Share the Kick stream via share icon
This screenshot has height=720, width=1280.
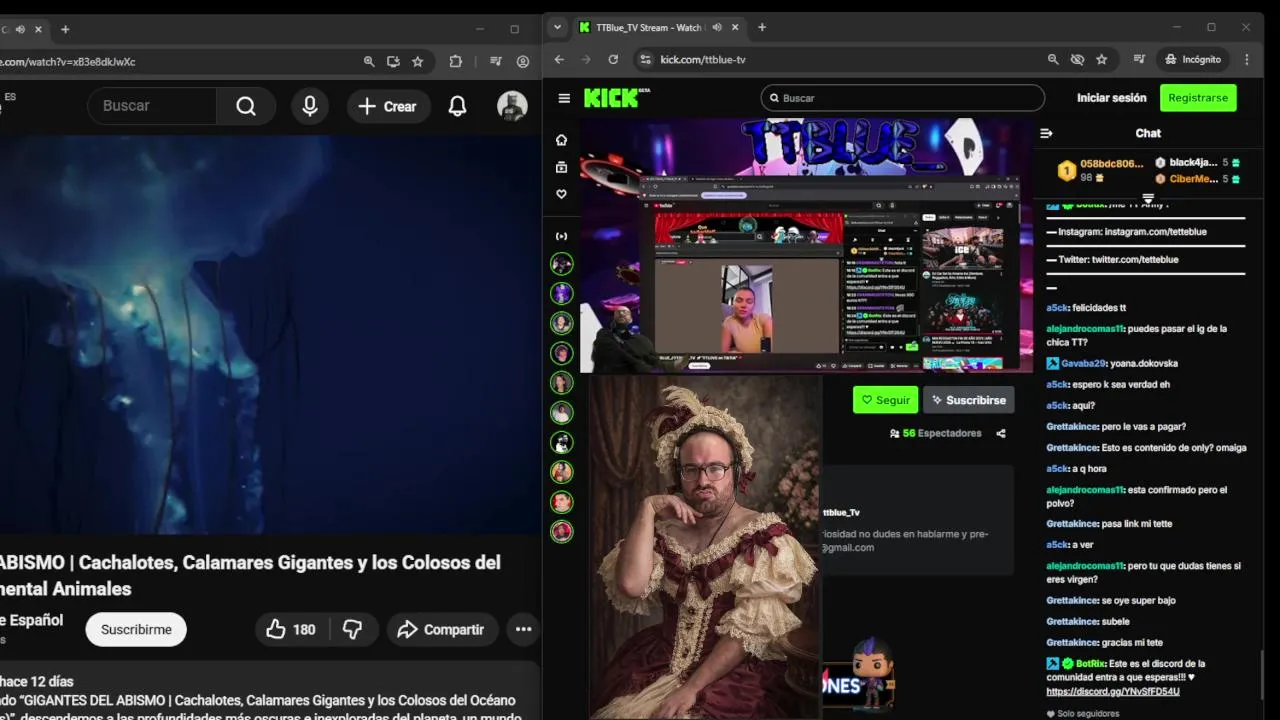[1001, 433]
